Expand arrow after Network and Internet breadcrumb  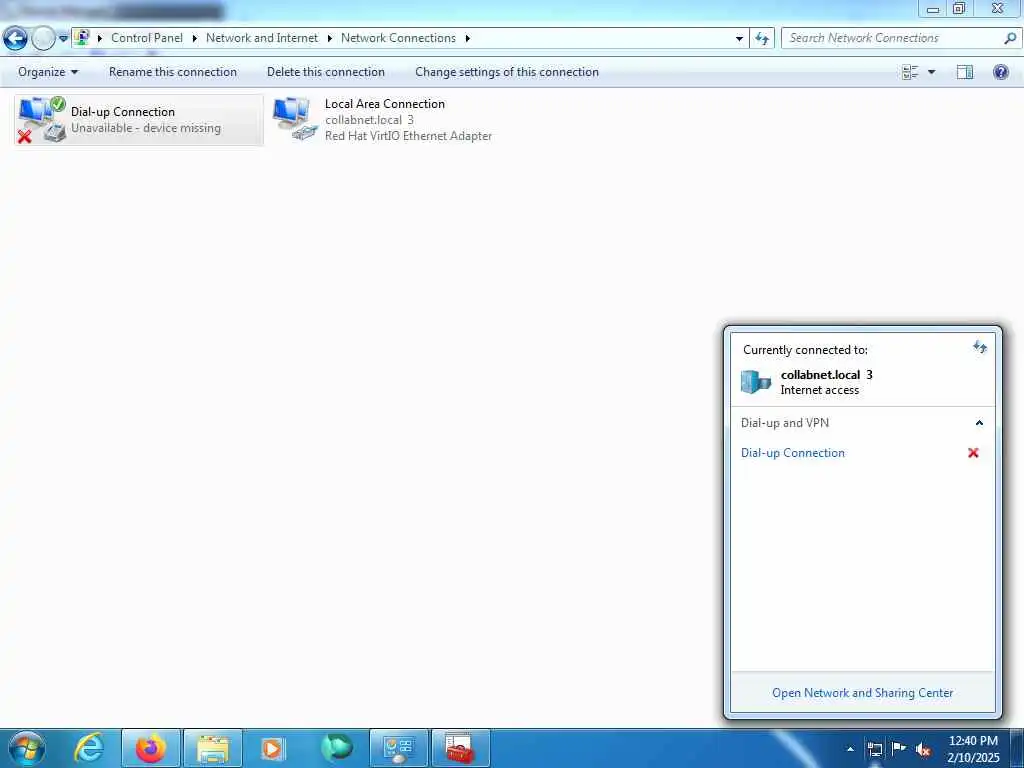[x=329, y=39]
